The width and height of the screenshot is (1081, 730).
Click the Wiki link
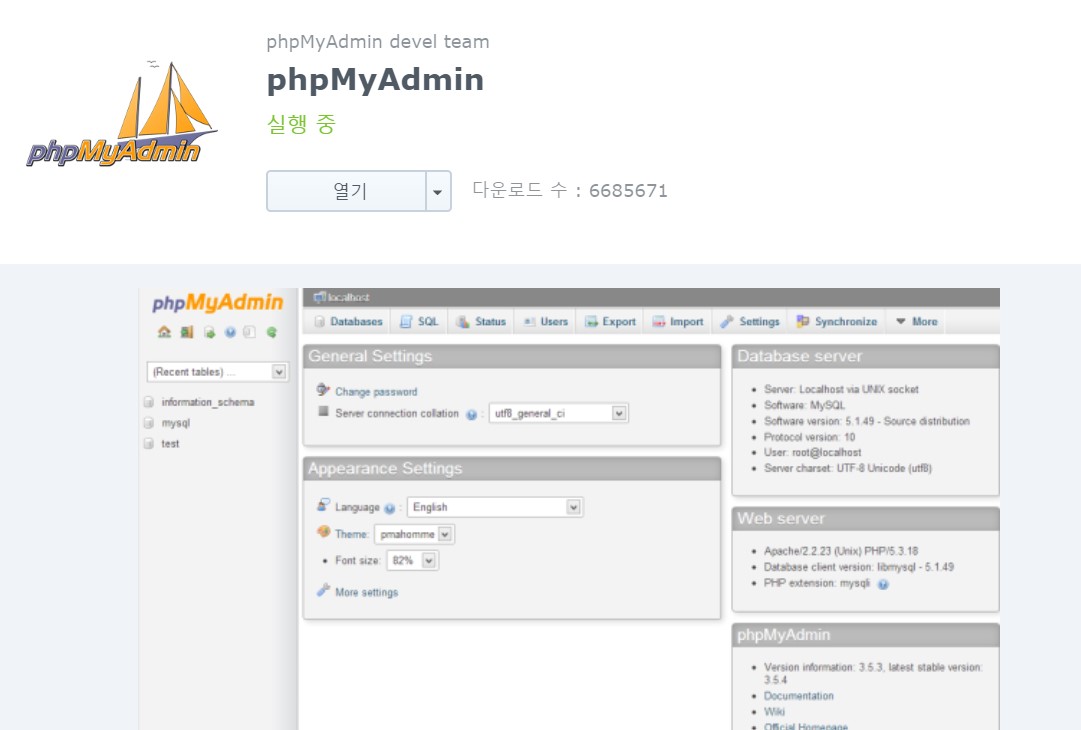[x=774, y=711]
